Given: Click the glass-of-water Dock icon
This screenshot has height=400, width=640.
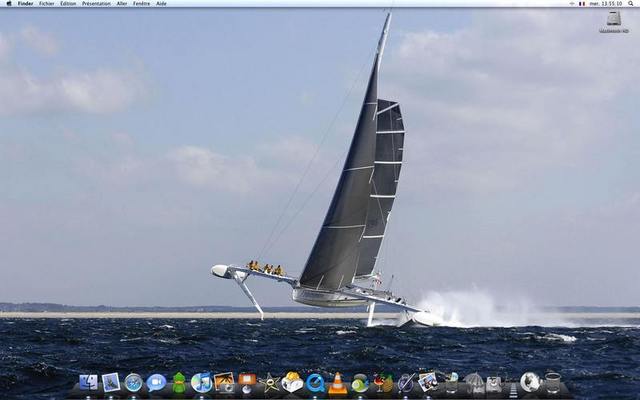Looking at the screenshot, I should (451, 382).
